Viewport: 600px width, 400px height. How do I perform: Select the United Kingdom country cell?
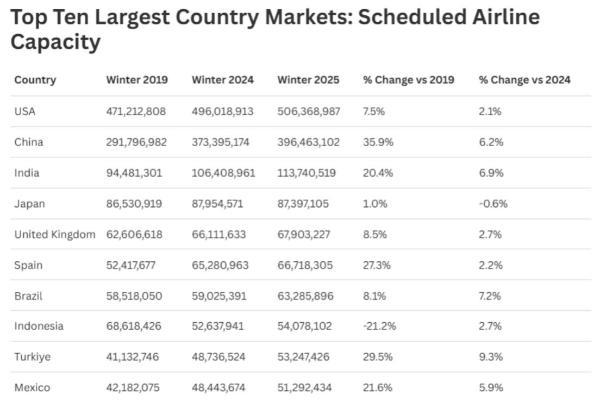click(x=54, y=234)
